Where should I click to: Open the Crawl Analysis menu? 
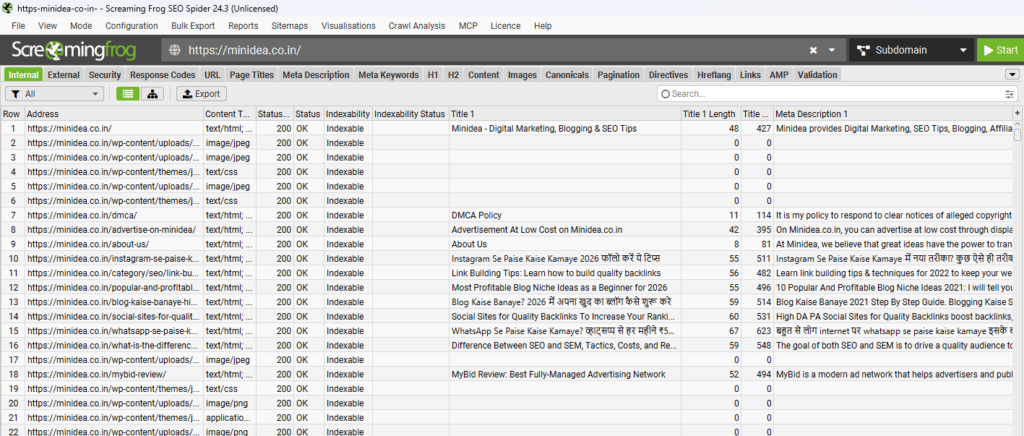coord(417,26)
